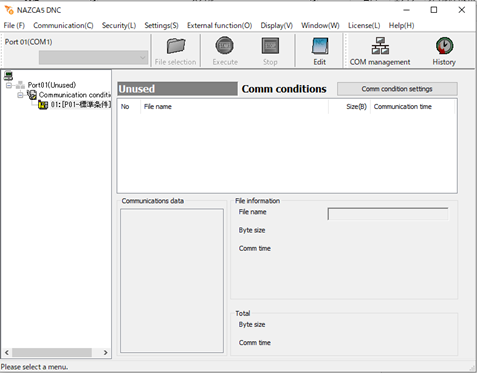Open the Display(V) menu

point(277,25)
